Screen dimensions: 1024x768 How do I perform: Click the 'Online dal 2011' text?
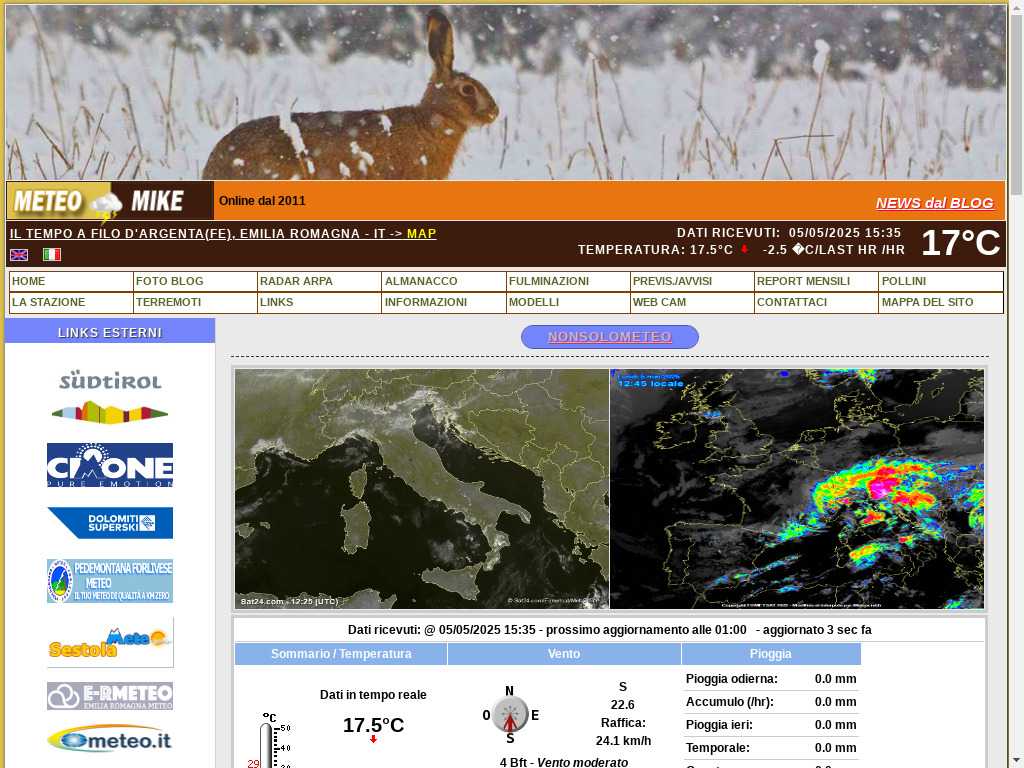(x=262, y=201)
